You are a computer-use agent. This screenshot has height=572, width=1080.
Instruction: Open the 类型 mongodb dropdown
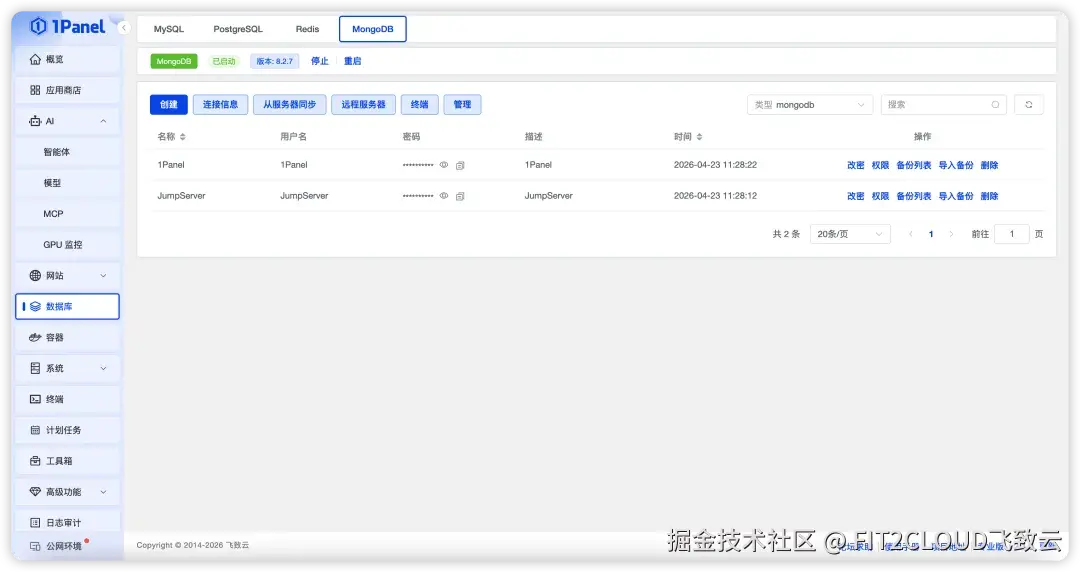point(810,105)
